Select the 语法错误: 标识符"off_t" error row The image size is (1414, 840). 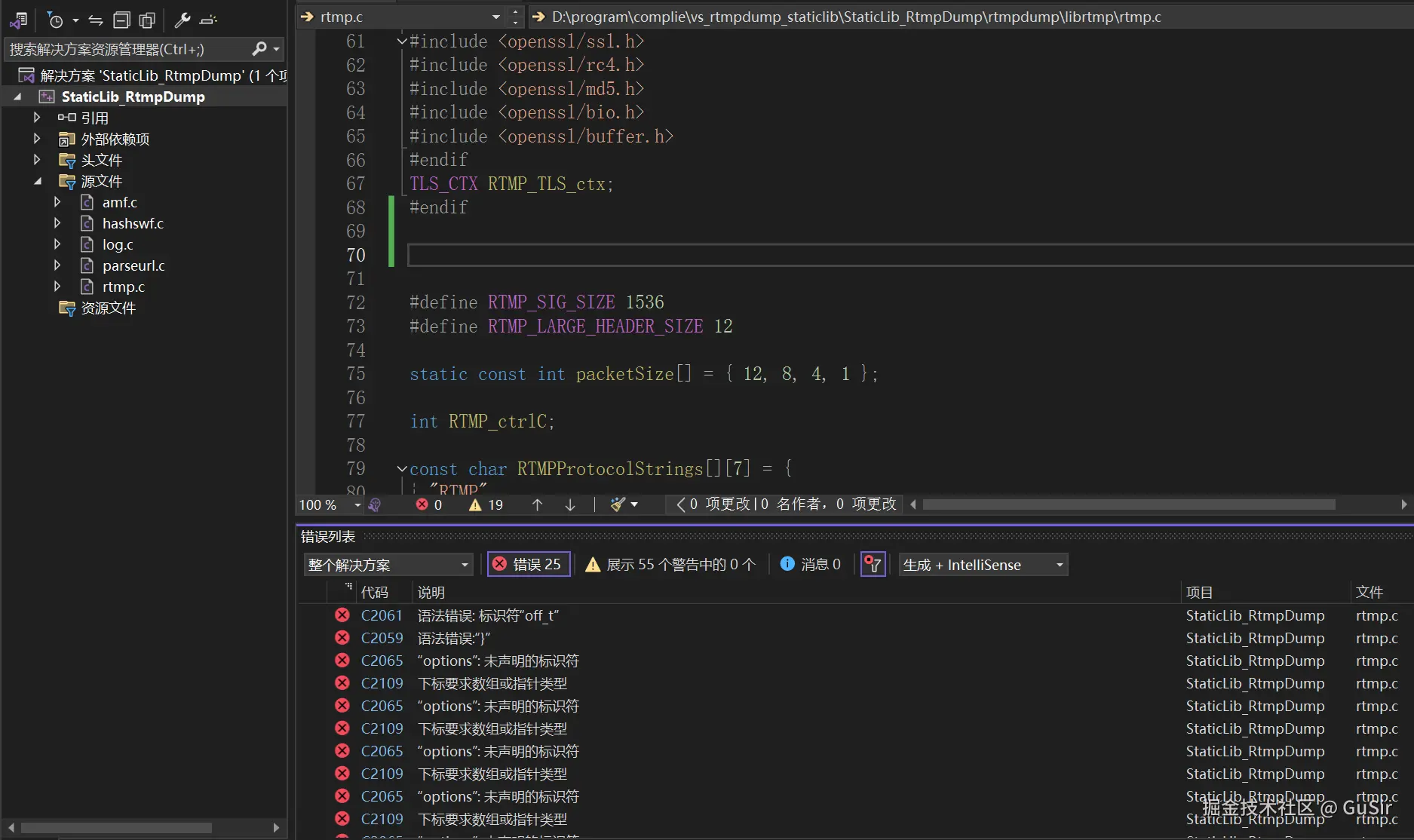[855, 615]
